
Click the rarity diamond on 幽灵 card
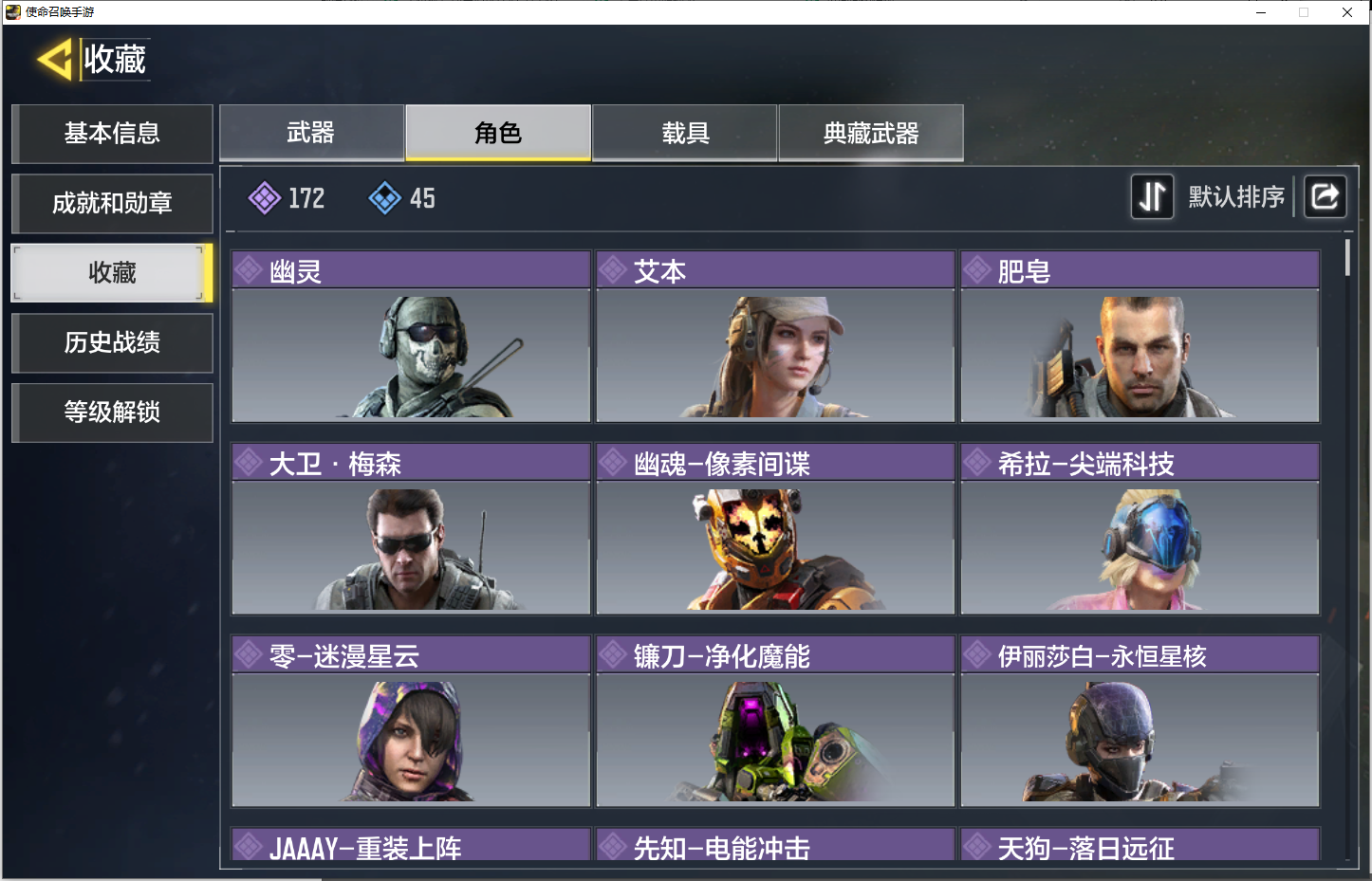coord(249,270)
